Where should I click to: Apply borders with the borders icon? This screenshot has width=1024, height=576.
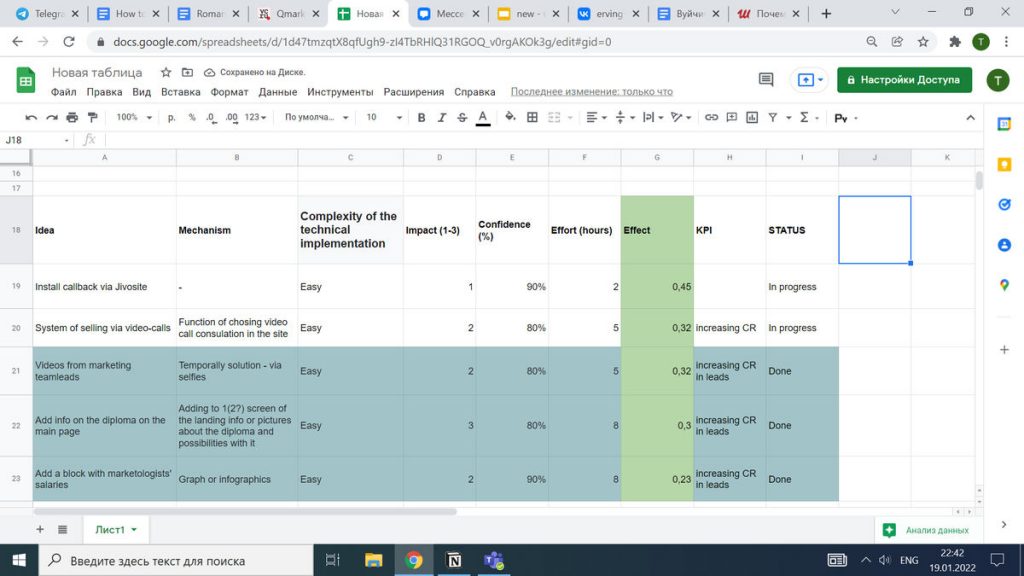coord(530,117)
